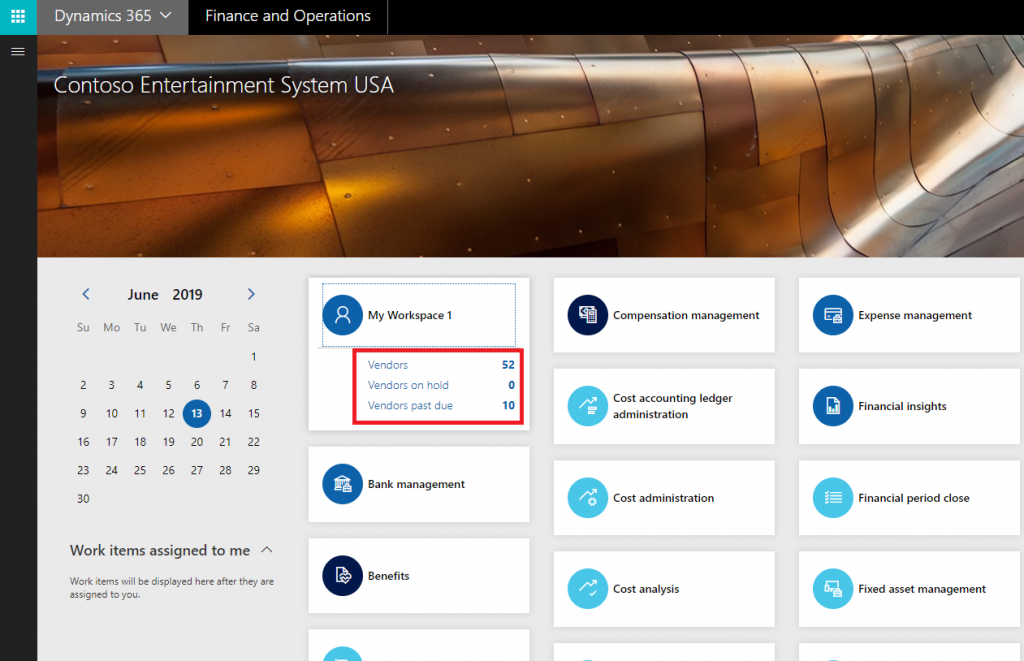
Task: Click the Expense management tile label
Action: [x=915, y=315]
